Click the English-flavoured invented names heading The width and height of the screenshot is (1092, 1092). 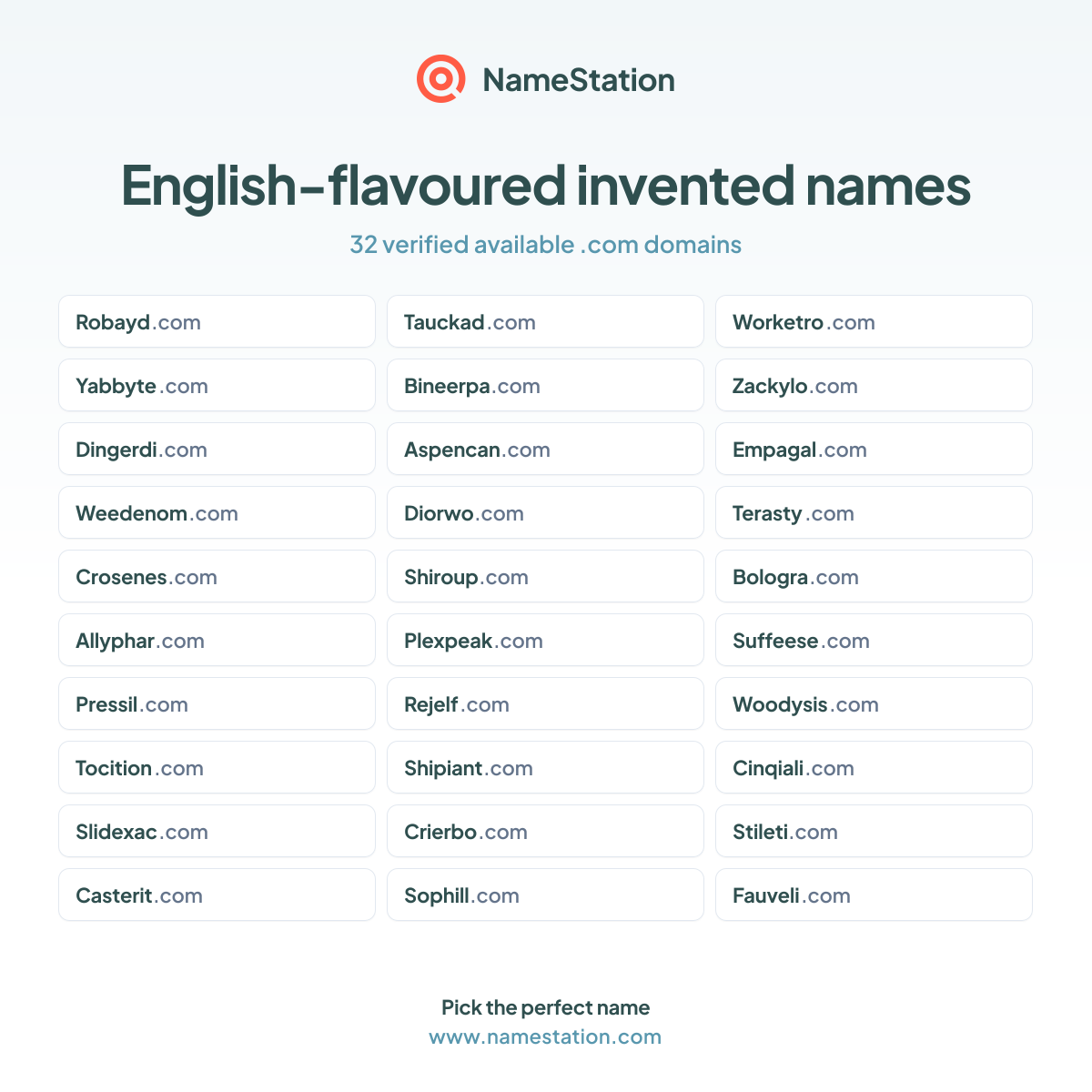click(546, 186)
